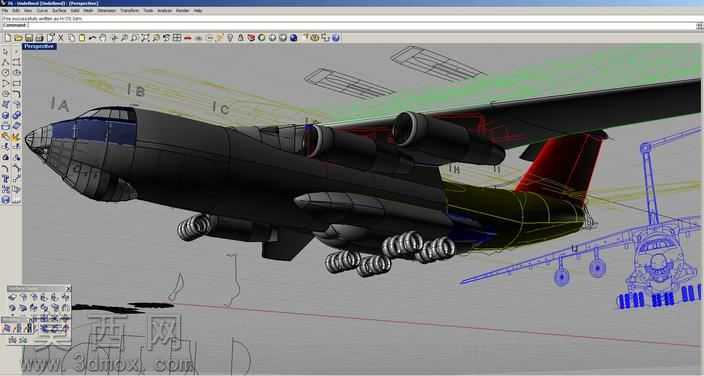
Task: Click the Cut scissors icon
Action: [x=61, y=38]
